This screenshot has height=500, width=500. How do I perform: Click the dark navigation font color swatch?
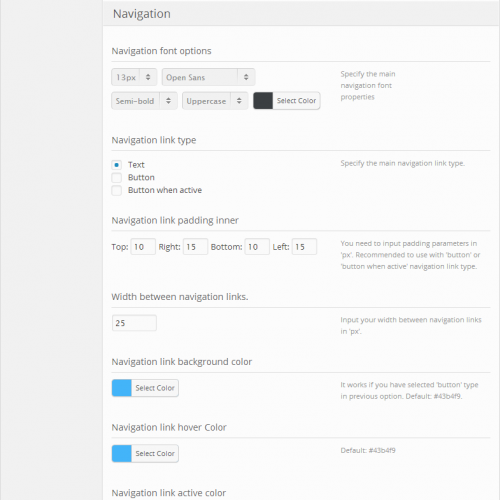point(263,101)
